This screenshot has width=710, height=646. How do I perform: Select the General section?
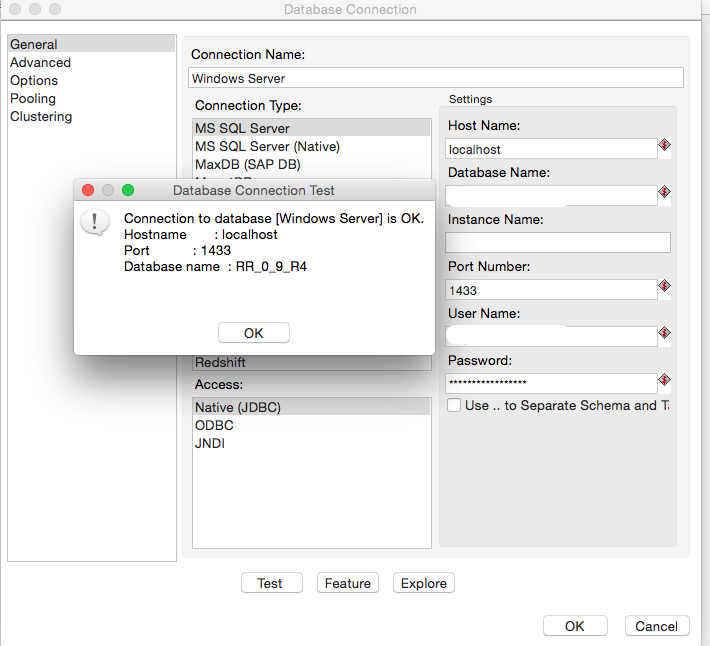(x=91, y=44)
